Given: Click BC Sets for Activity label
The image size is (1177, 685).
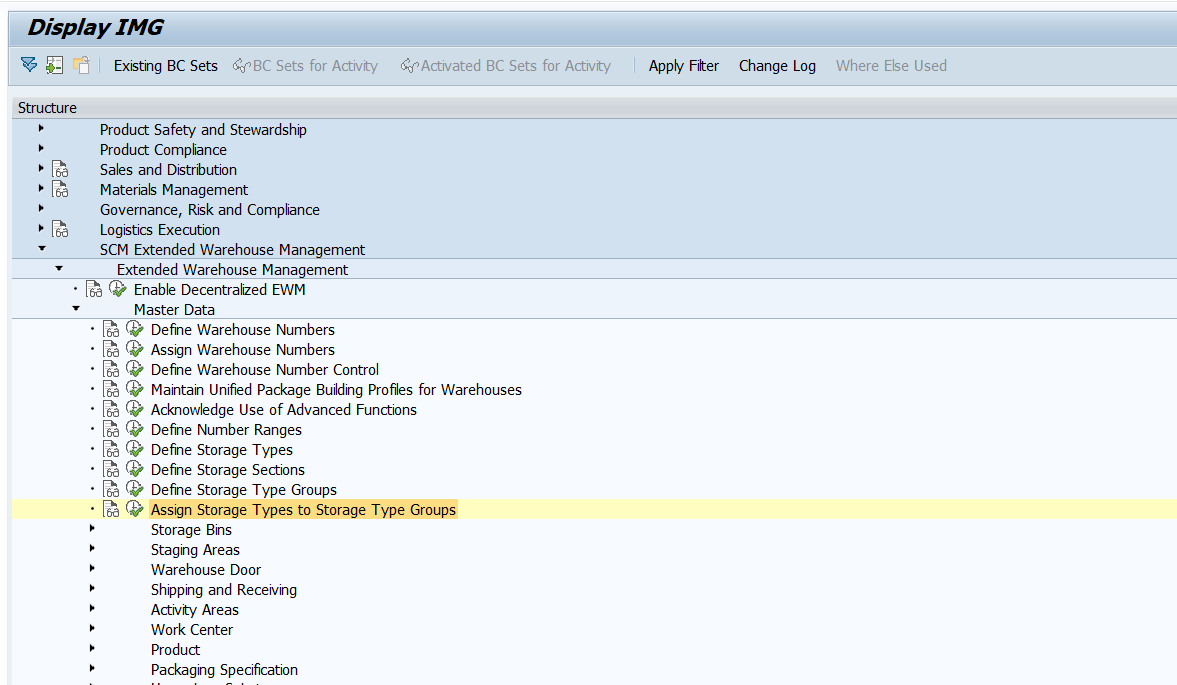Looking at the screenshot, I should (315, 66).
